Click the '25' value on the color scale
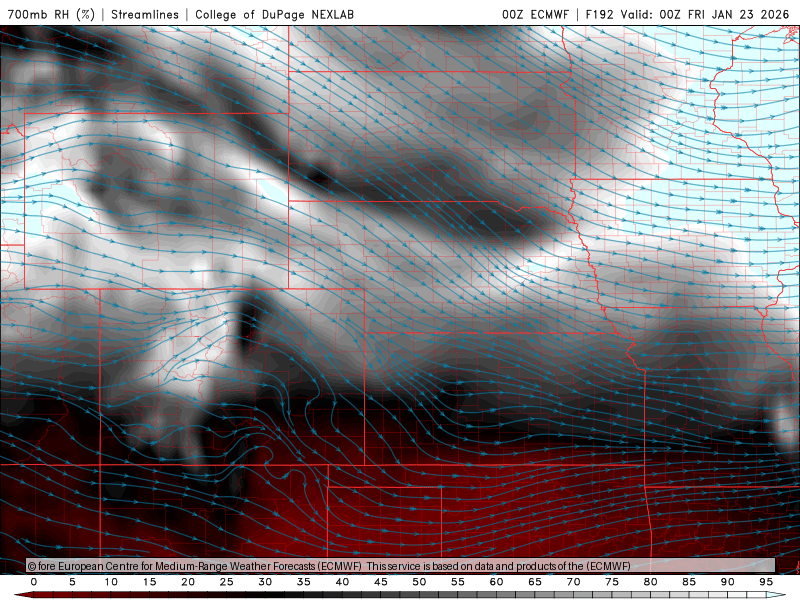The height and width of the screenshot is (600, 800). [x=227, y=582]
